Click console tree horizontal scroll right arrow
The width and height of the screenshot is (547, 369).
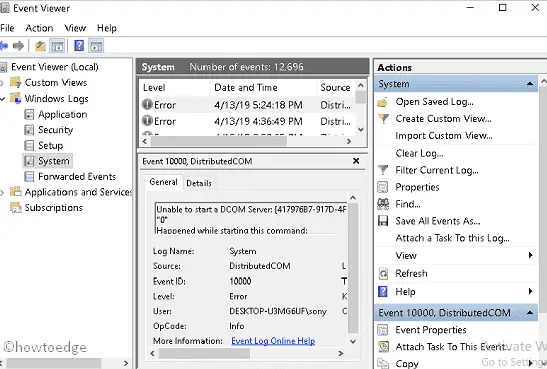tap(126, 363)
